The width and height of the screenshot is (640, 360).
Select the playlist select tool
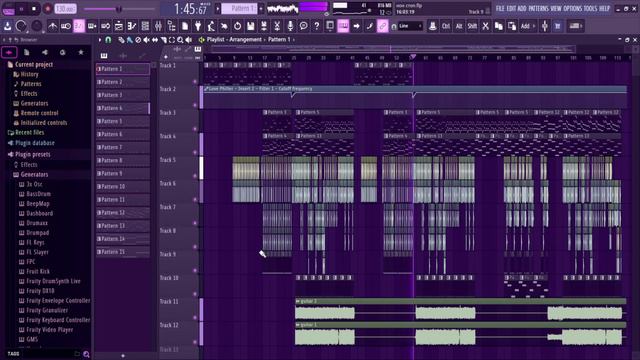[x=172, y=40]
